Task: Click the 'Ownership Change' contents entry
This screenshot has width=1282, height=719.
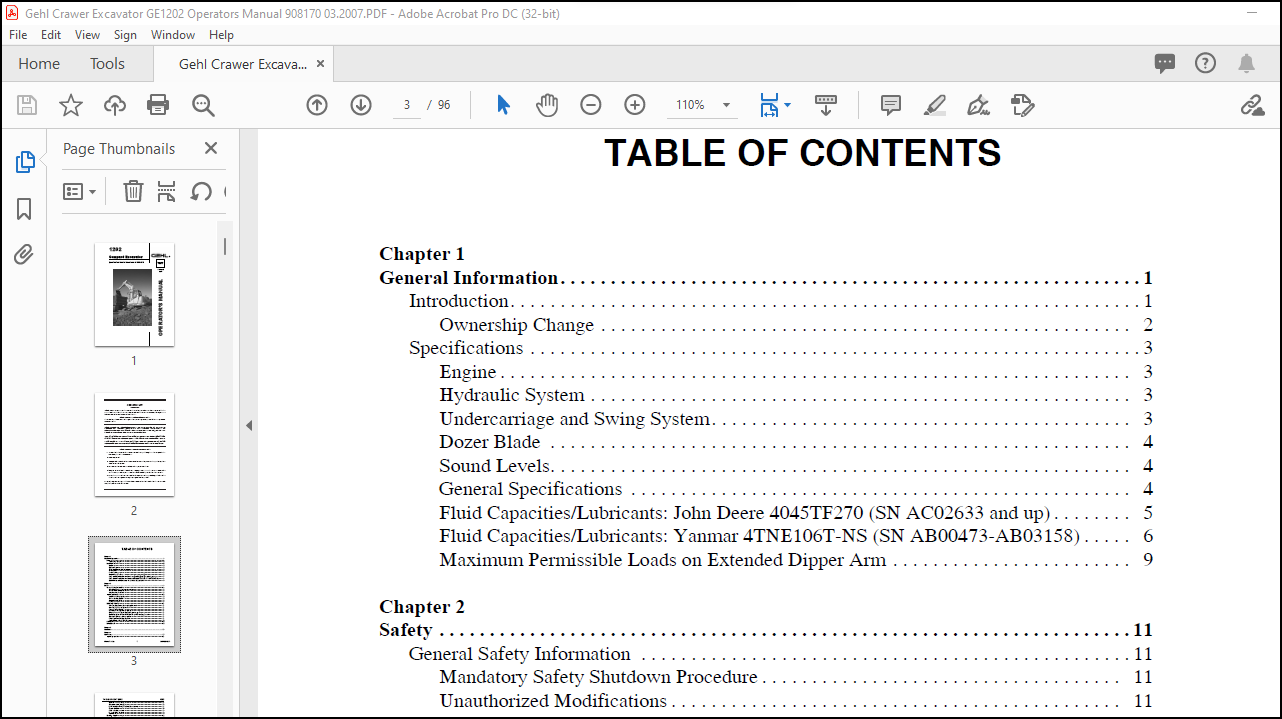Action: (516, 325)
